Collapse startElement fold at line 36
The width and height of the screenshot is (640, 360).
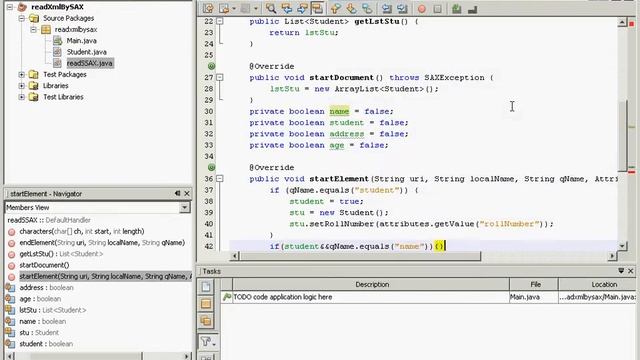click(x=220, y=178)
